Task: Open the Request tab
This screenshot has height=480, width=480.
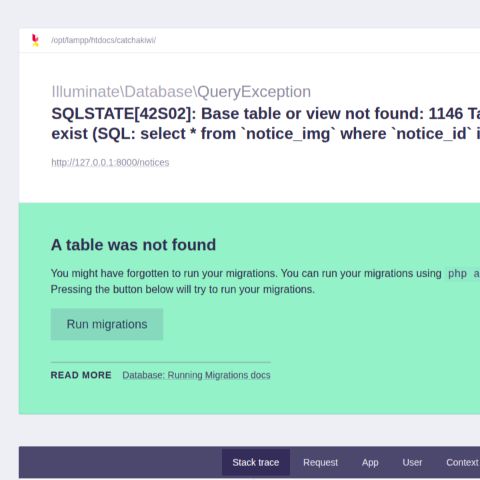Action: (320, 462)
